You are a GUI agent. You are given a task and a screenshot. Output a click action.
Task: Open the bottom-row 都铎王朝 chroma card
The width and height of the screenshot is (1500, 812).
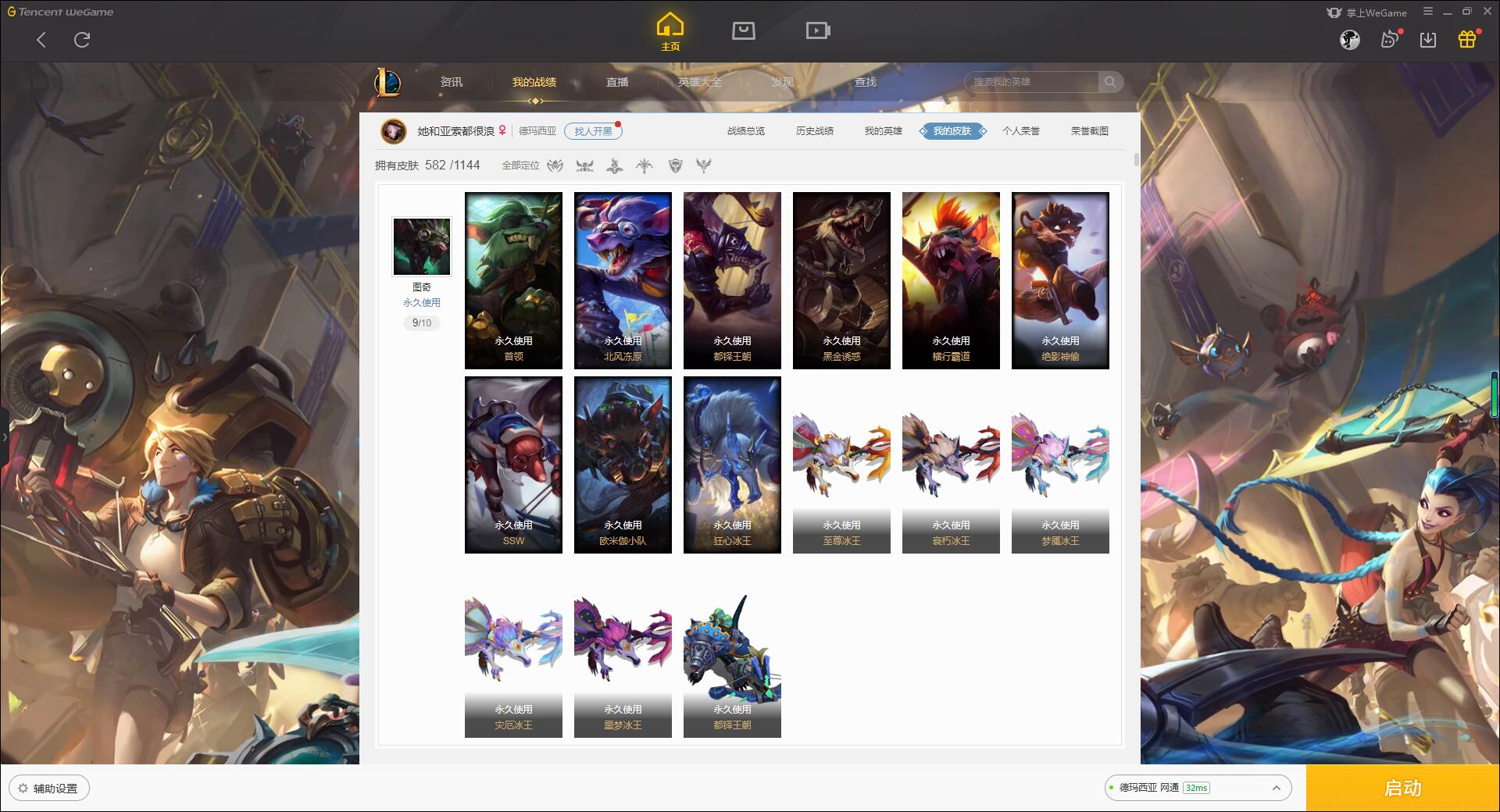point(732,649)
